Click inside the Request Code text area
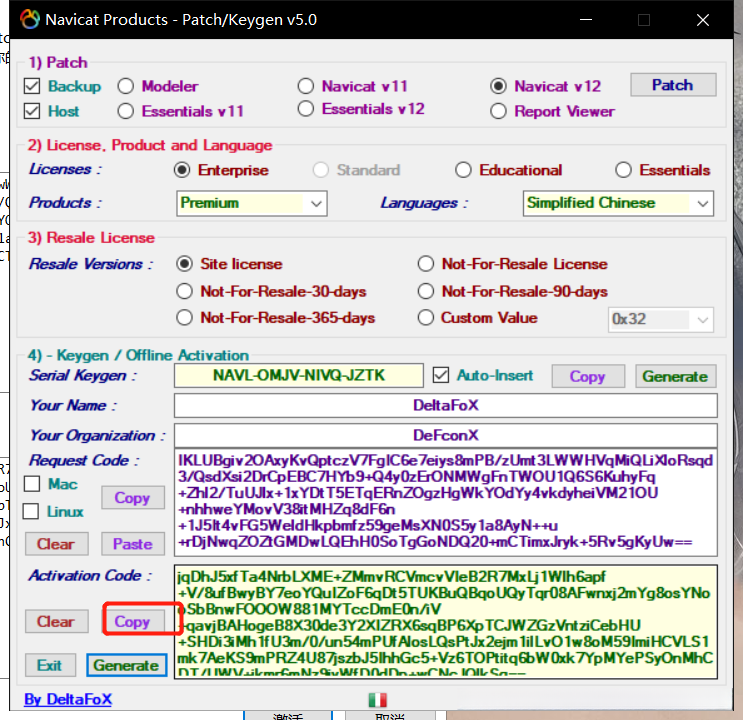The image size is (743, 720). 445,502
